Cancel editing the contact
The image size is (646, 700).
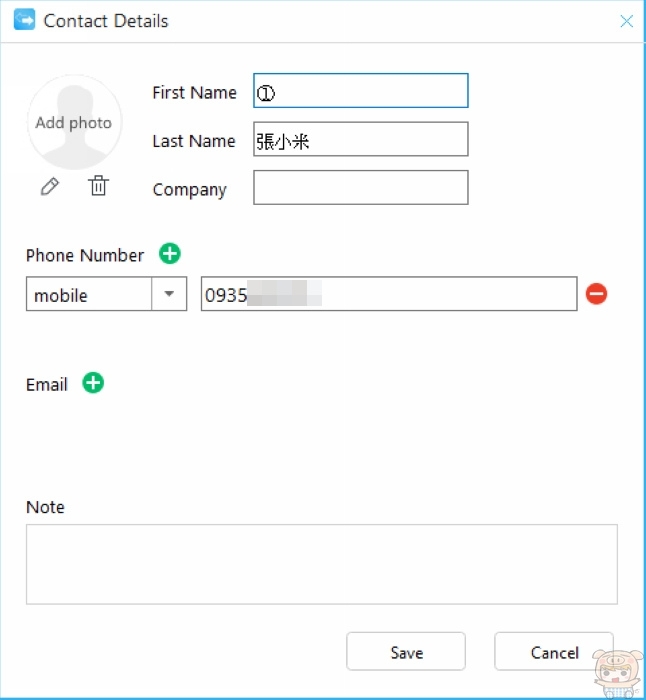pyautogui.click(x=554, y=652)
